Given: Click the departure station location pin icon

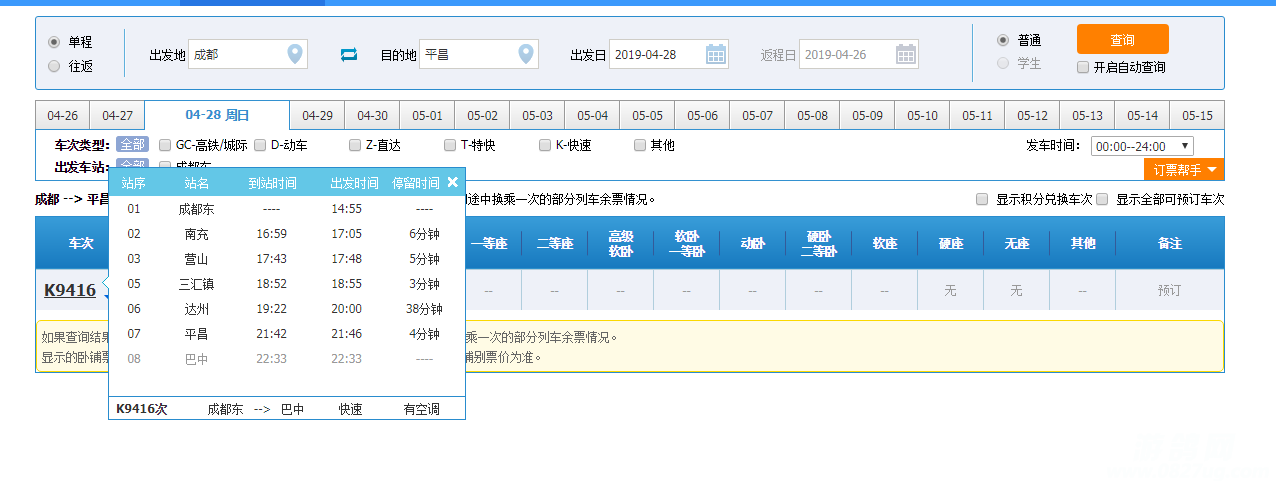Looking at the screenshot, I should click(295, 54).
